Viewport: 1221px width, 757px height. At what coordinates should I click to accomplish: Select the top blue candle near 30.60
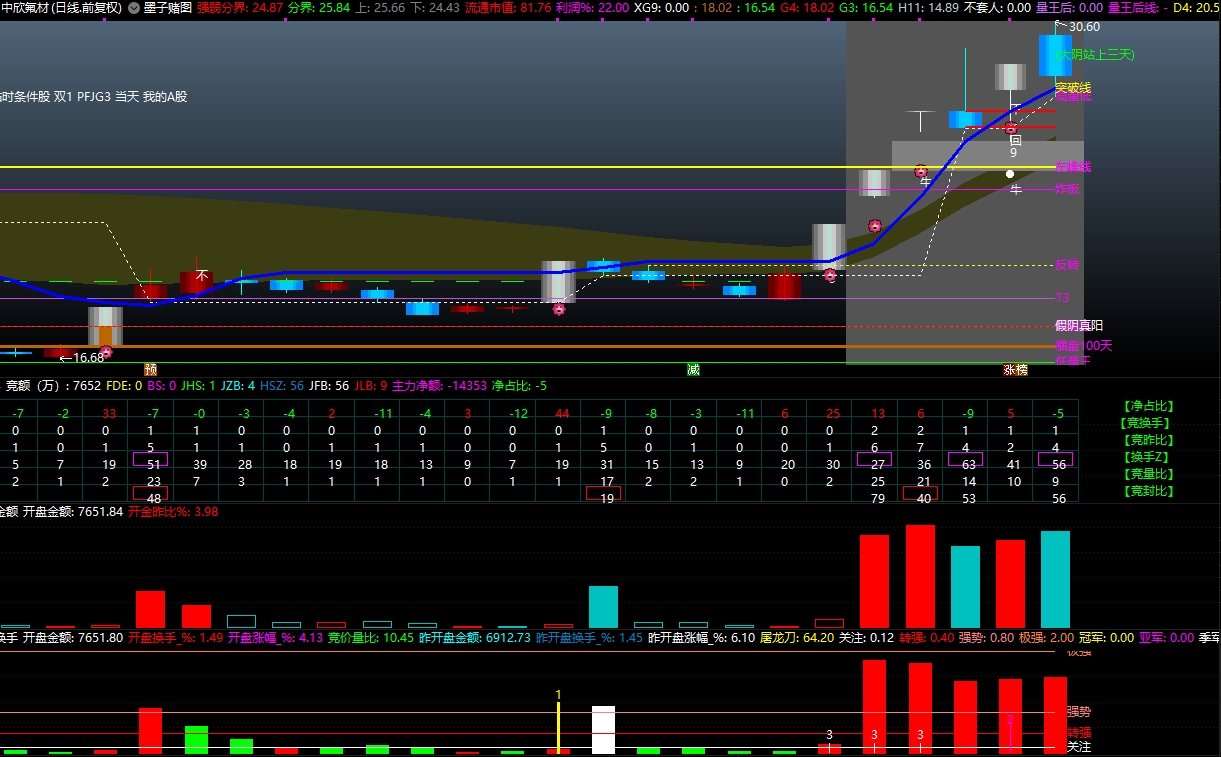(1055, 55)
